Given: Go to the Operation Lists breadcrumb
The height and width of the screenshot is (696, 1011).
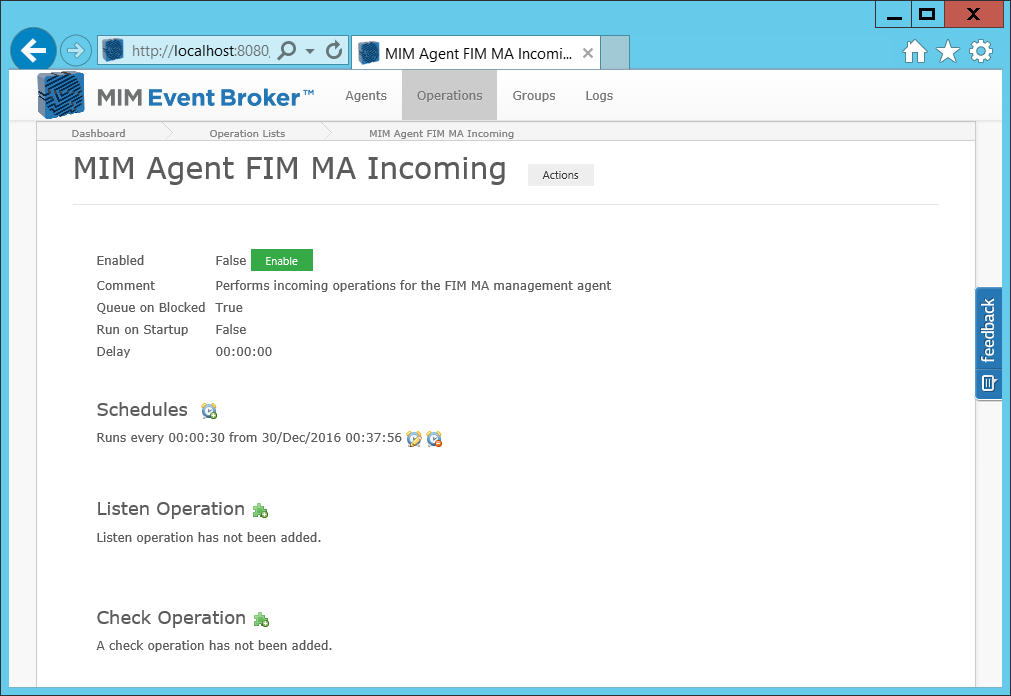Looking at the screenshot, I should tap(247, 134).
